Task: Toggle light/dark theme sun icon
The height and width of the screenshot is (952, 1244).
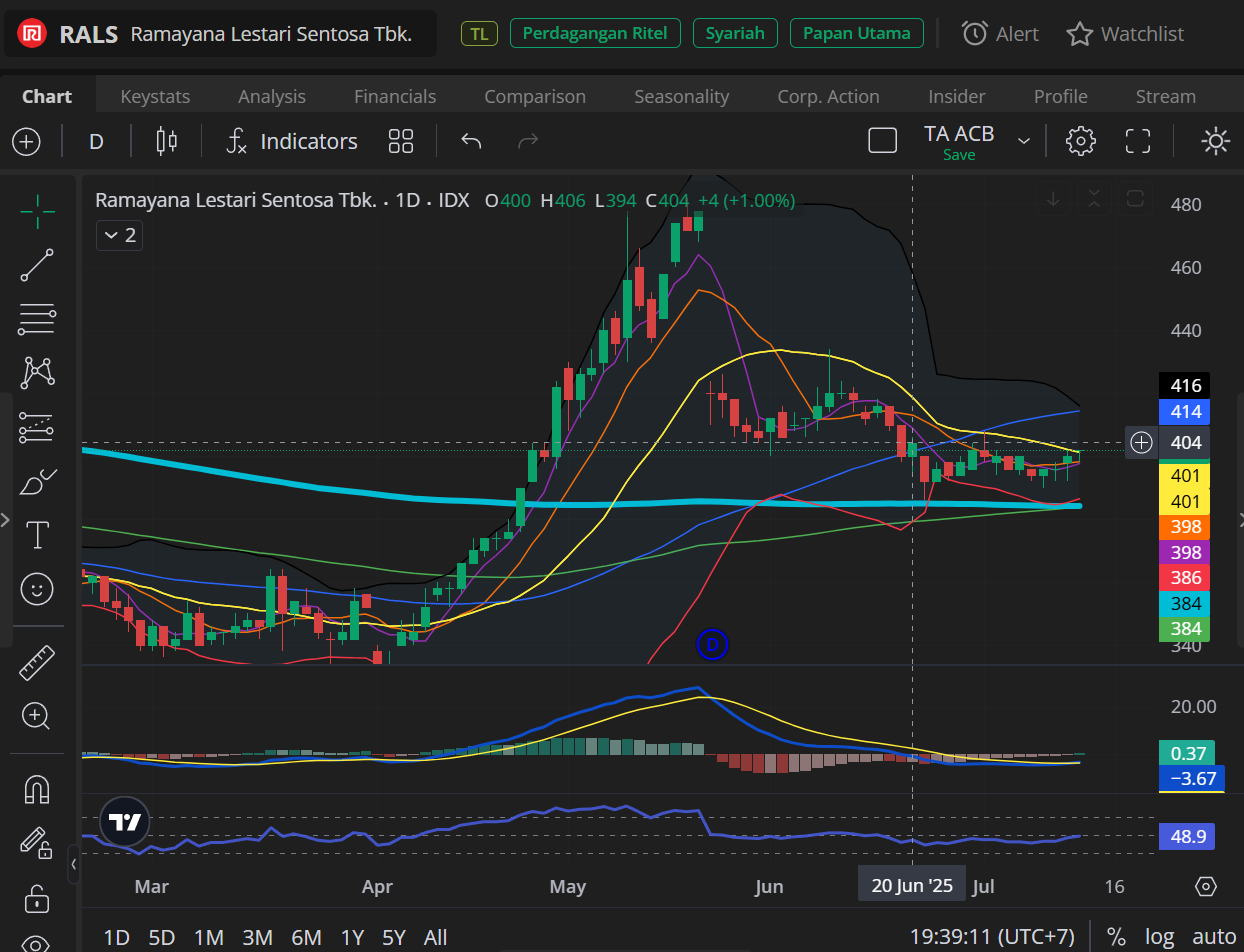Action: tap(1216, 141)
